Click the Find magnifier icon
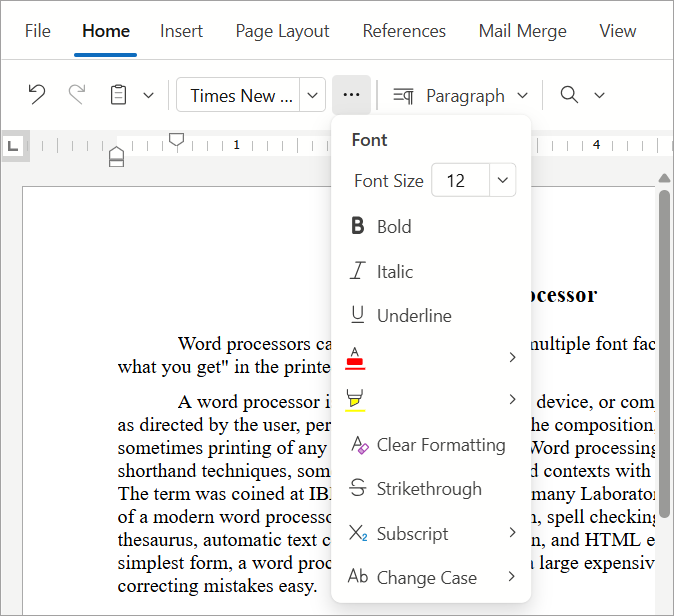674x616 pixels. tap(569, 95)
